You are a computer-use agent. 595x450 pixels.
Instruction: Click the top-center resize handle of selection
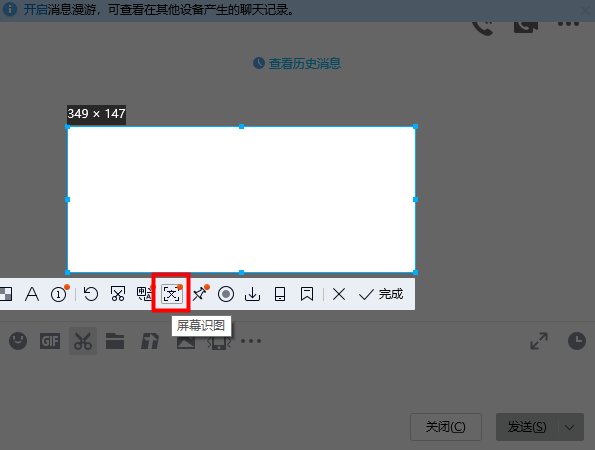click(241, 127)
